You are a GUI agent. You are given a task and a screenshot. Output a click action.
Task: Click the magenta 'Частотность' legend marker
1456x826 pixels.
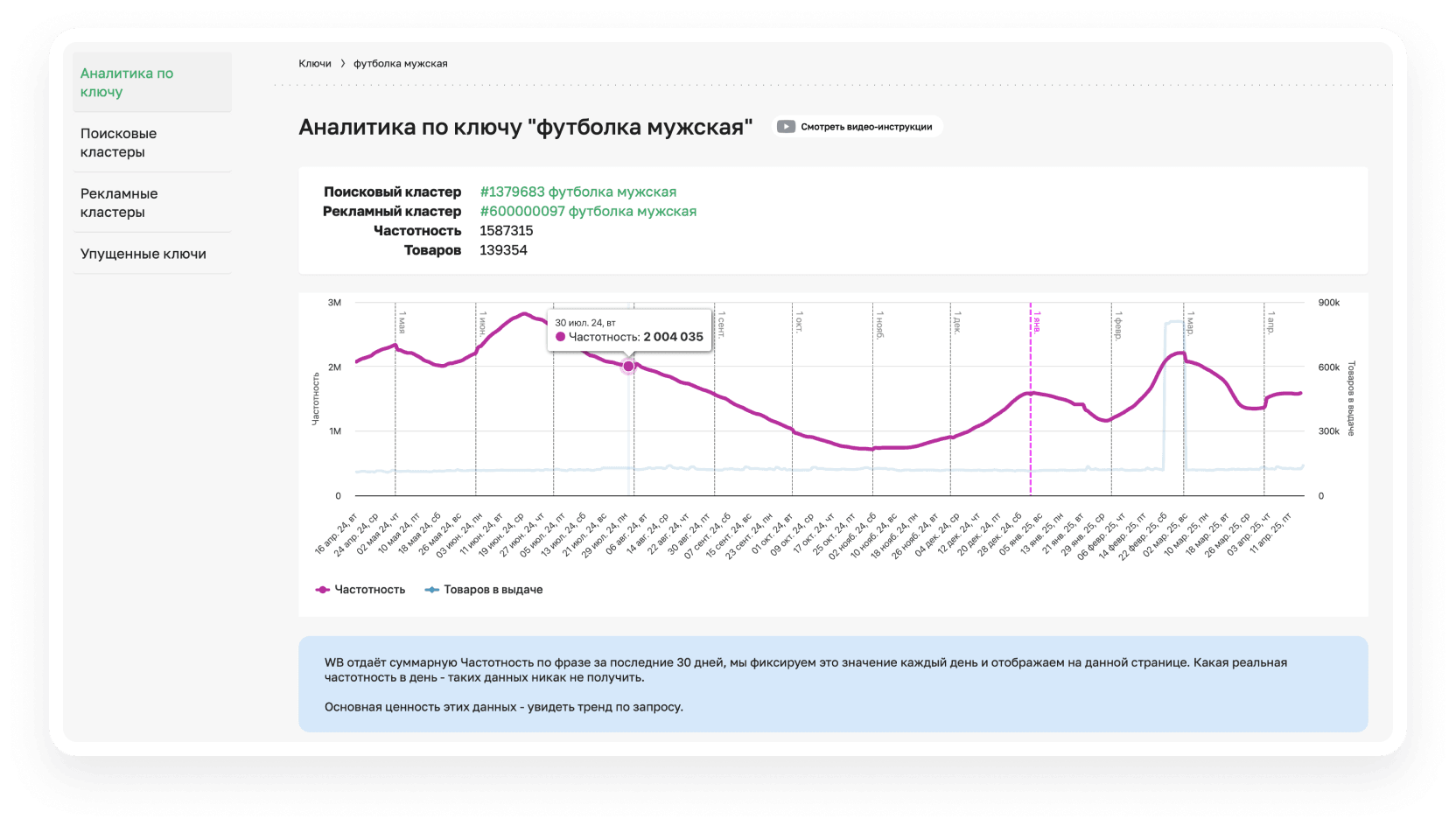pyautogui.click(x=322, y=590)
